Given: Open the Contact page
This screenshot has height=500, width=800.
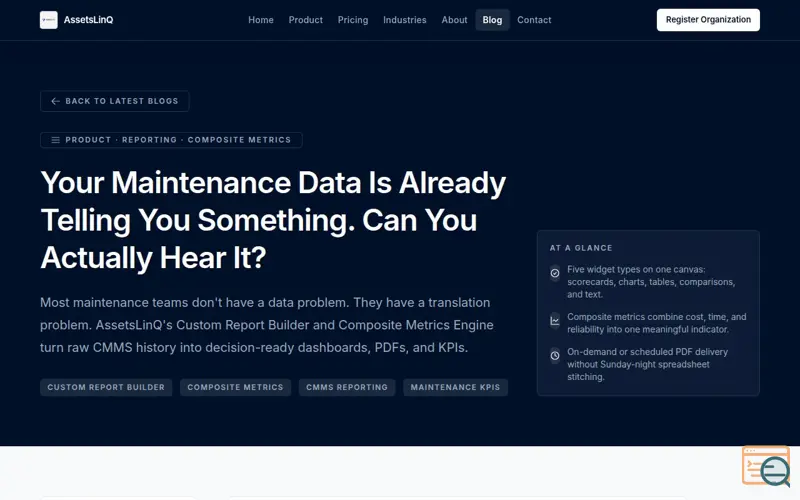Looking at the screenshot, I should point(534,20).
